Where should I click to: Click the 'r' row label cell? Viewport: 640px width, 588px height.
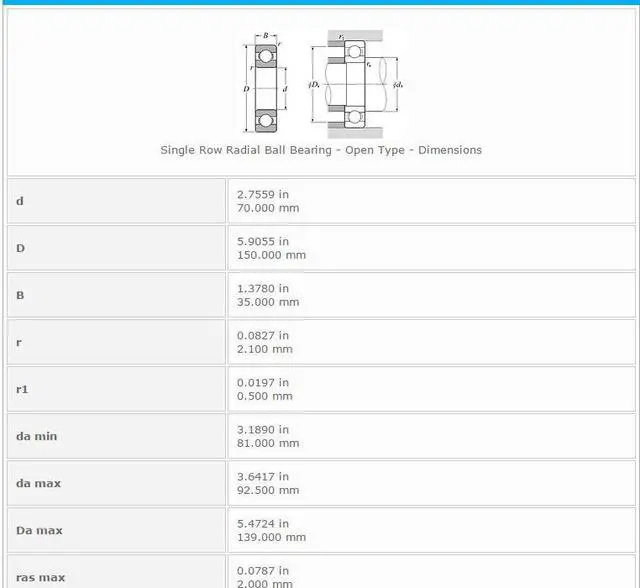click(116, 342)
